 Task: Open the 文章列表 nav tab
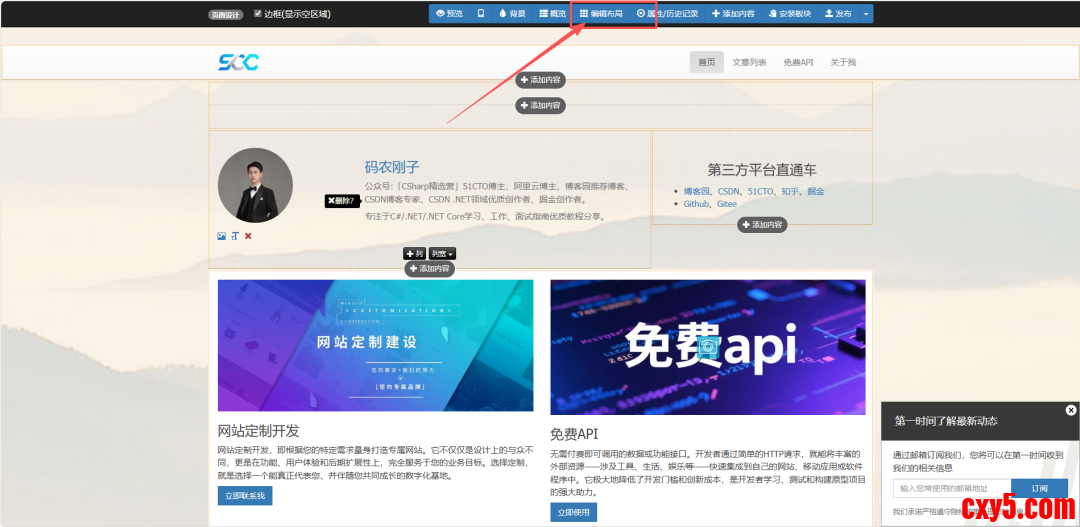(x=749, y=62)
